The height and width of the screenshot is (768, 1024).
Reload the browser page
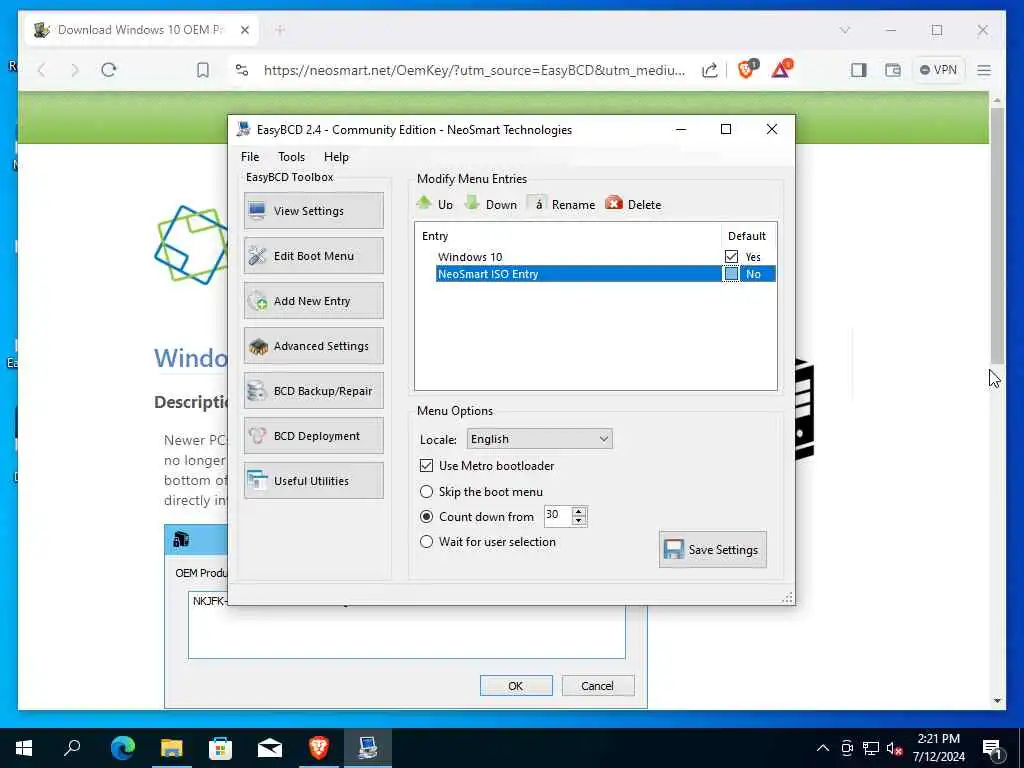pos(109,70)
